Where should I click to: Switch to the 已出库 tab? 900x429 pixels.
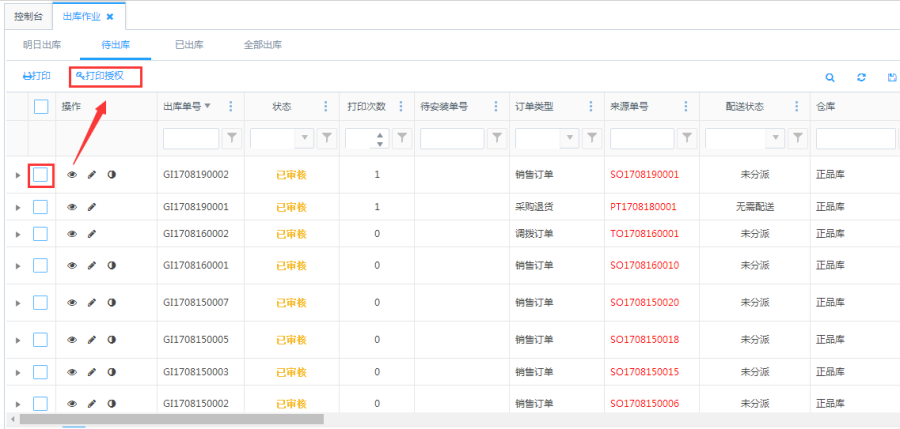click(189, 45)
